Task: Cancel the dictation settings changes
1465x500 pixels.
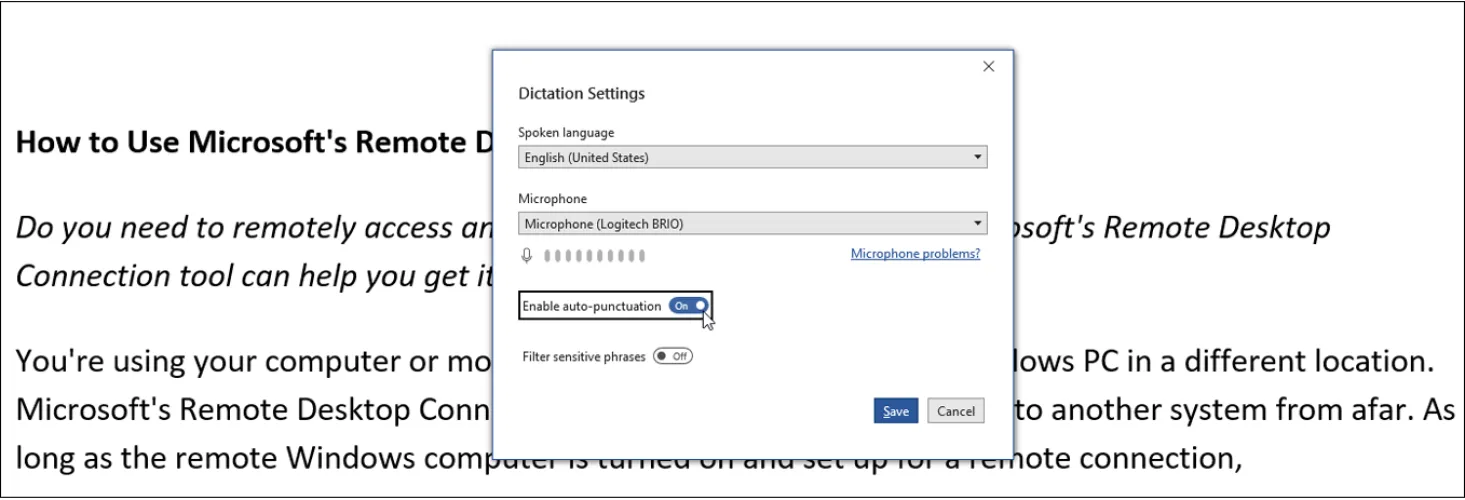Action: [955, 411]
